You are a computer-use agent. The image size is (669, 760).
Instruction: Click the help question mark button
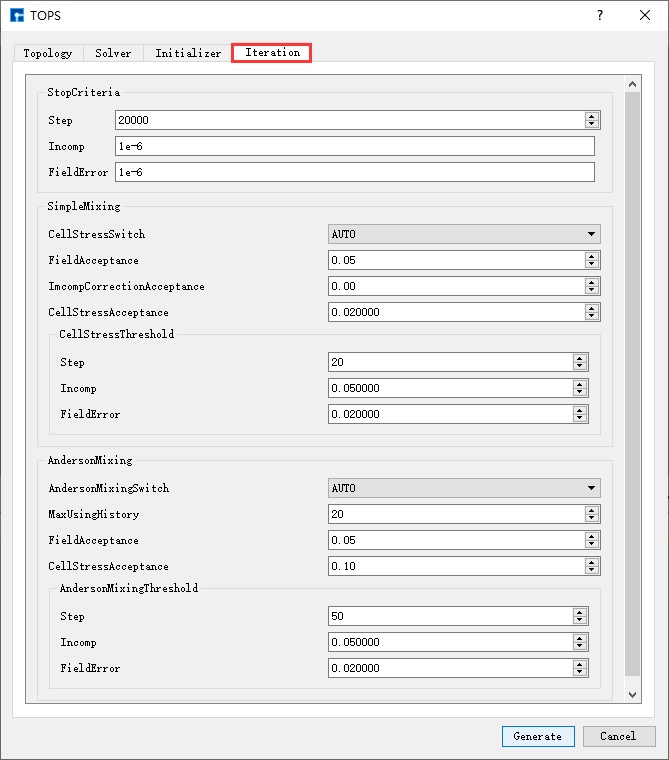[600, 15]
